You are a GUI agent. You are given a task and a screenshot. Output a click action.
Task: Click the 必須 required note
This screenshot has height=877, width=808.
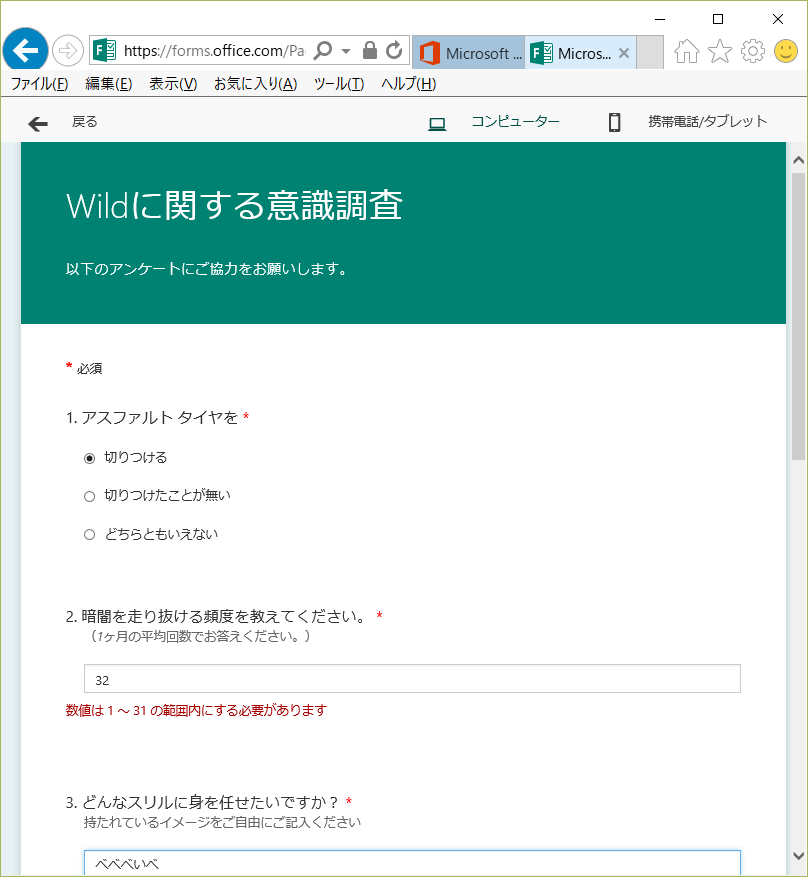[x=89, y=369]
